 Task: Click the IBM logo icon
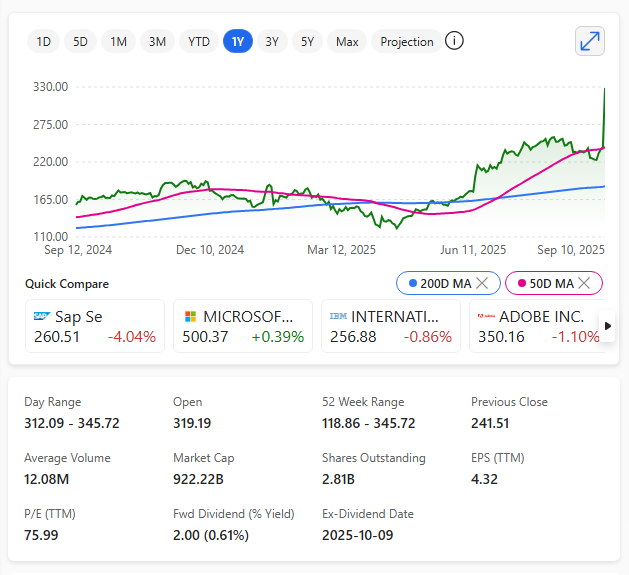click(x=338, y=316)
